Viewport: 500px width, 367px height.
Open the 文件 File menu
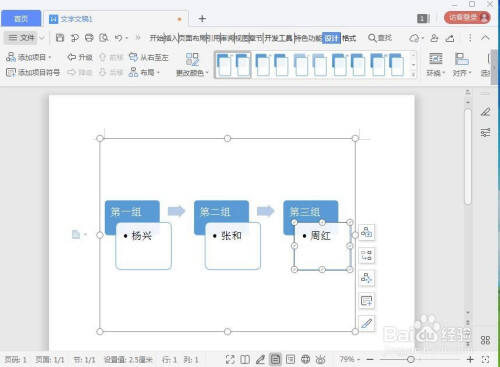[22, 38]
